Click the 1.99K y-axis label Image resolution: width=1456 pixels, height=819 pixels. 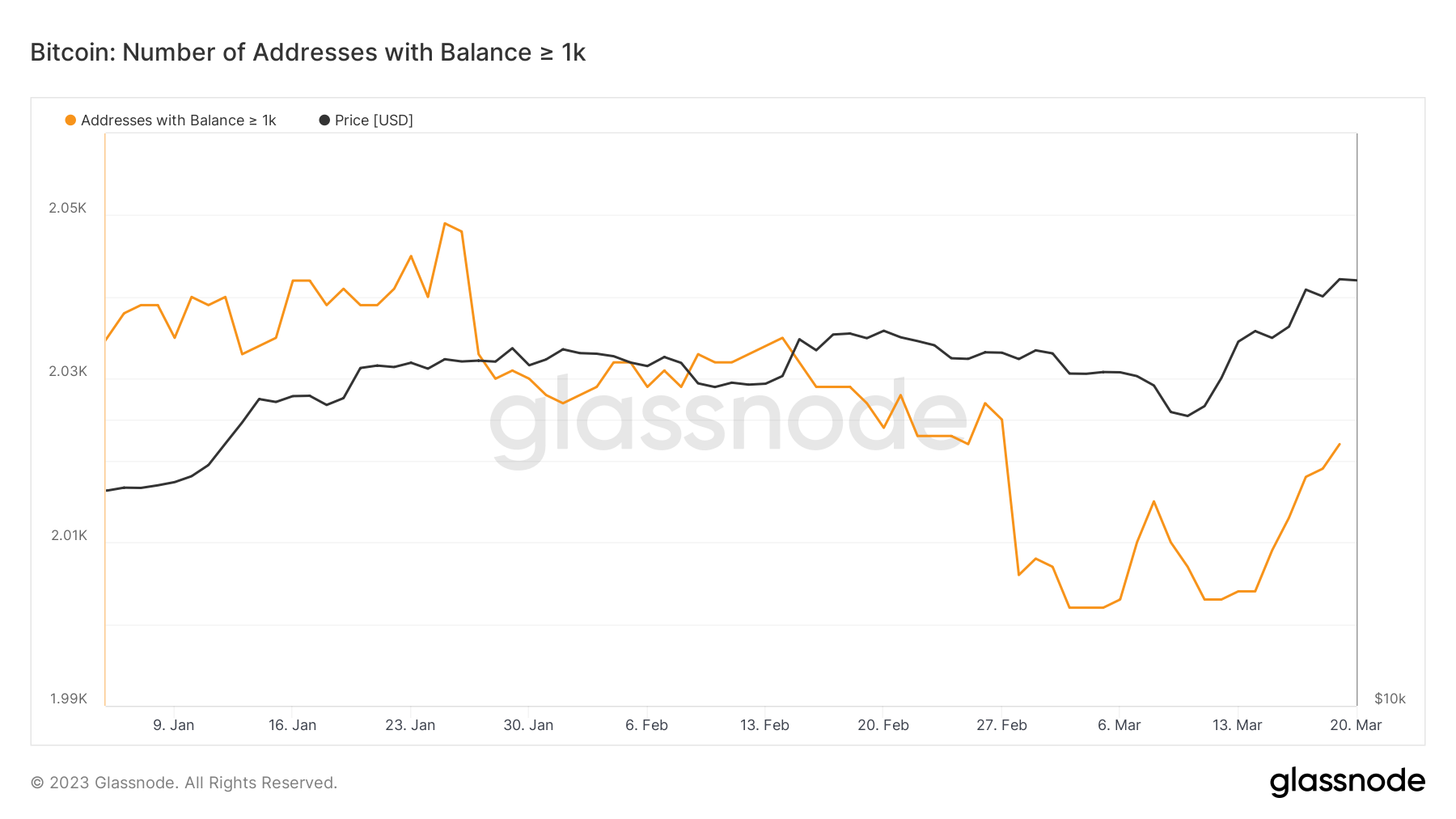[x=69, y=699]
